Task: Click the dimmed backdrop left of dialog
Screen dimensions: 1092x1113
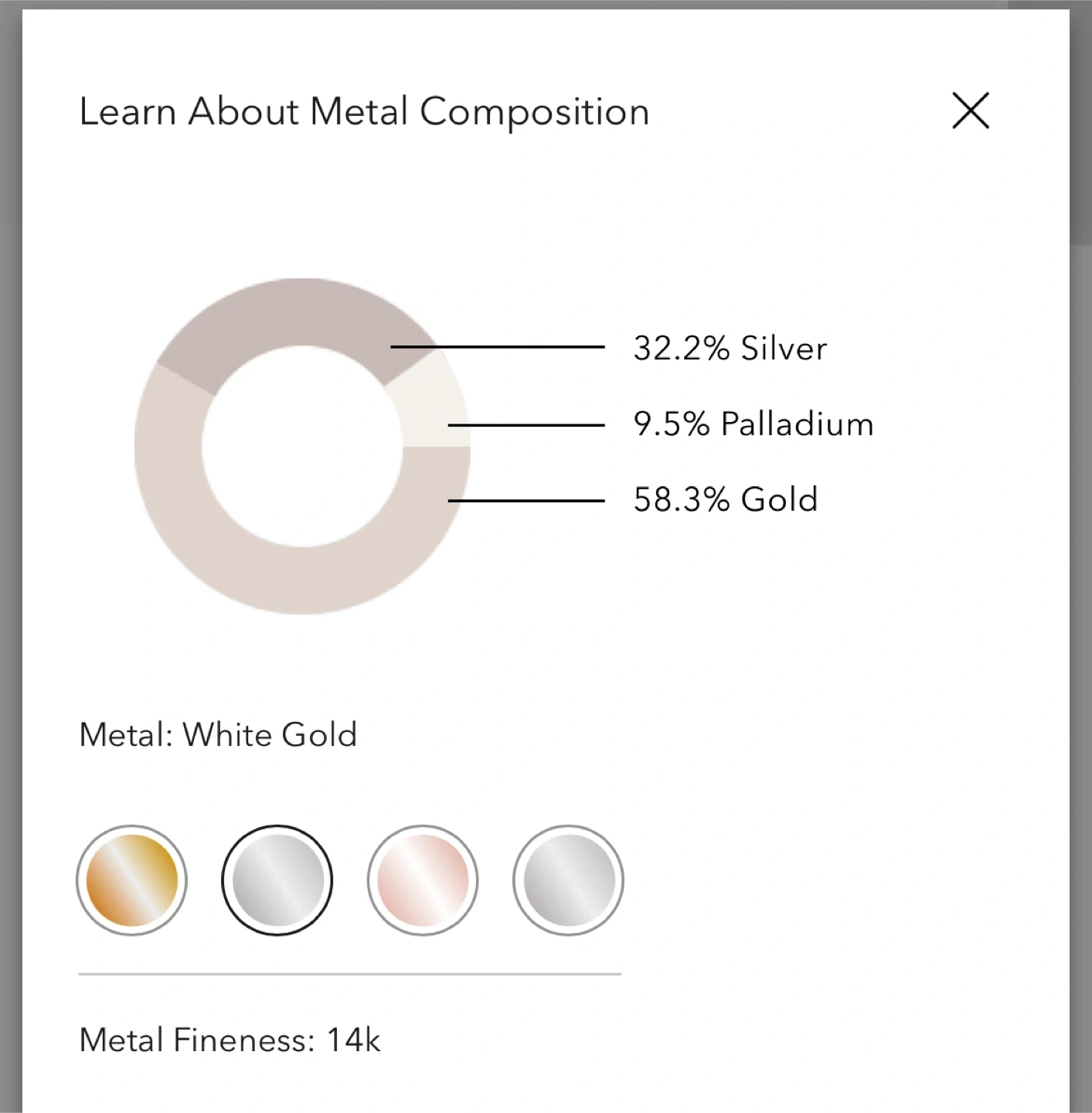Action: [10, 541]
